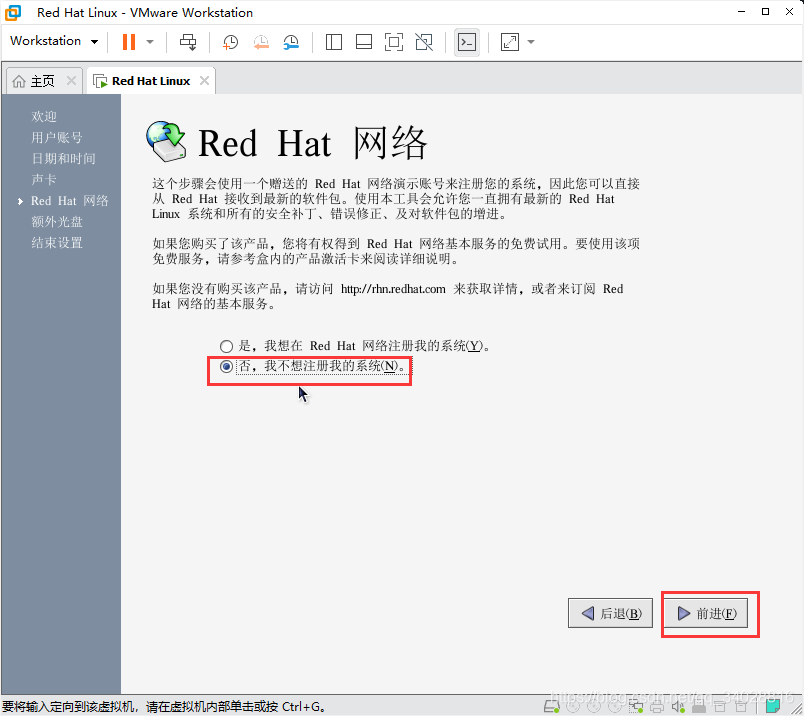The width and height of the screenshot is (804, 716).
Task: Toggle the console view button
Action: click(x=466, y=41)
